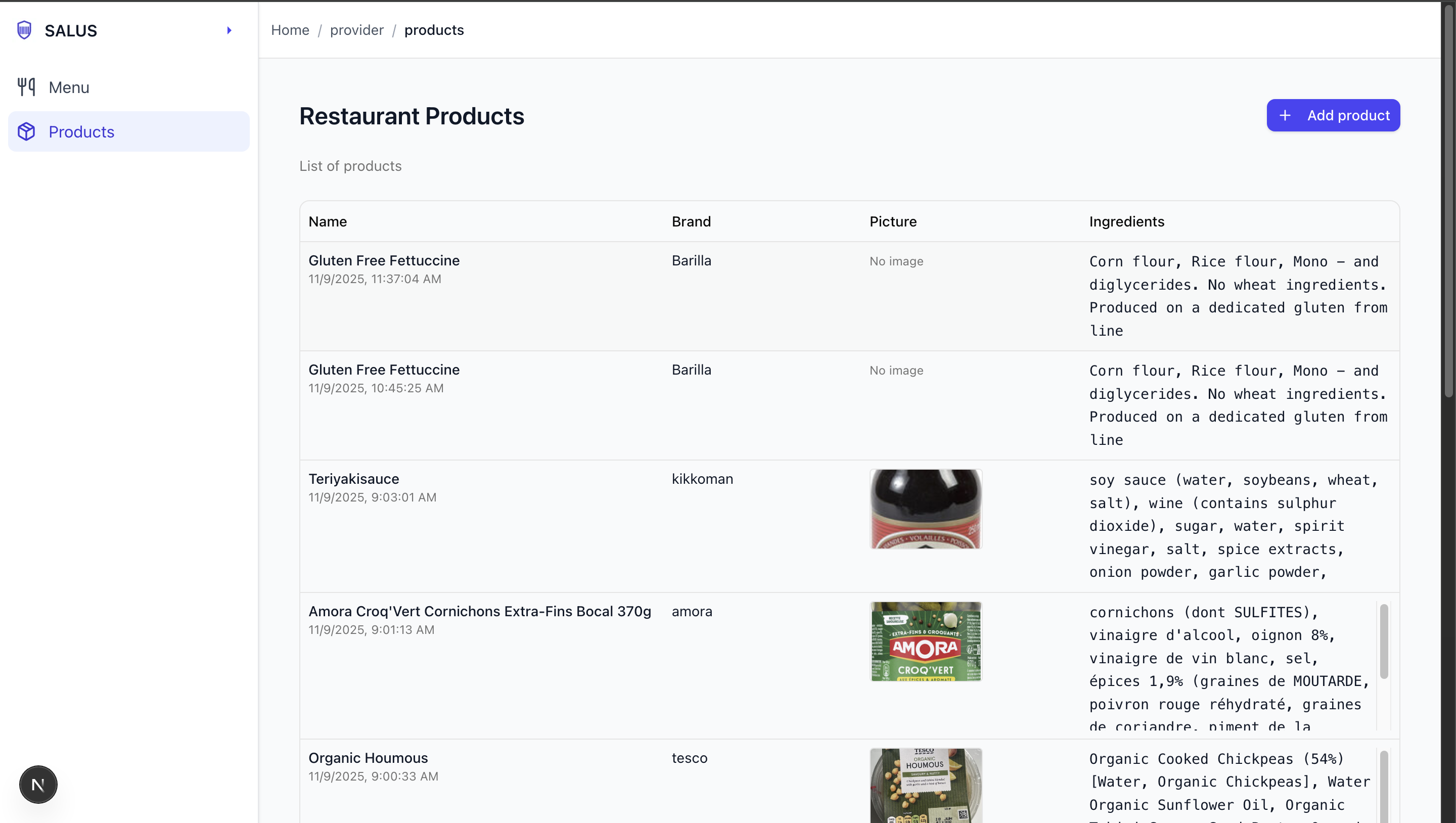Click the Amora ingredients cell scrollbar
The image size is (1456, 823).
click(1384, 641)
